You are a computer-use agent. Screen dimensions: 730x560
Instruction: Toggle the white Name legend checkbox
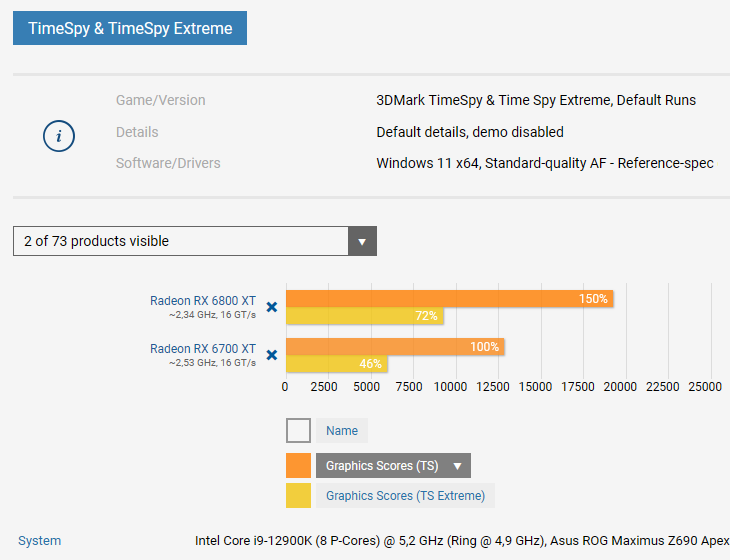pos(298,431)
